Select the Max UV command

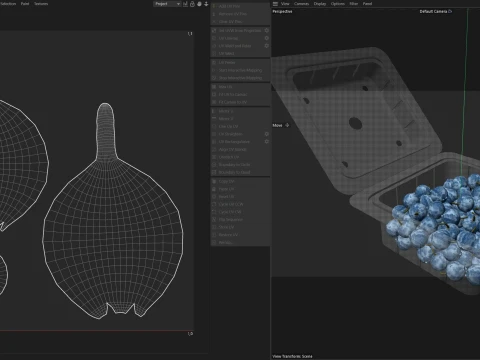point(240,87)
